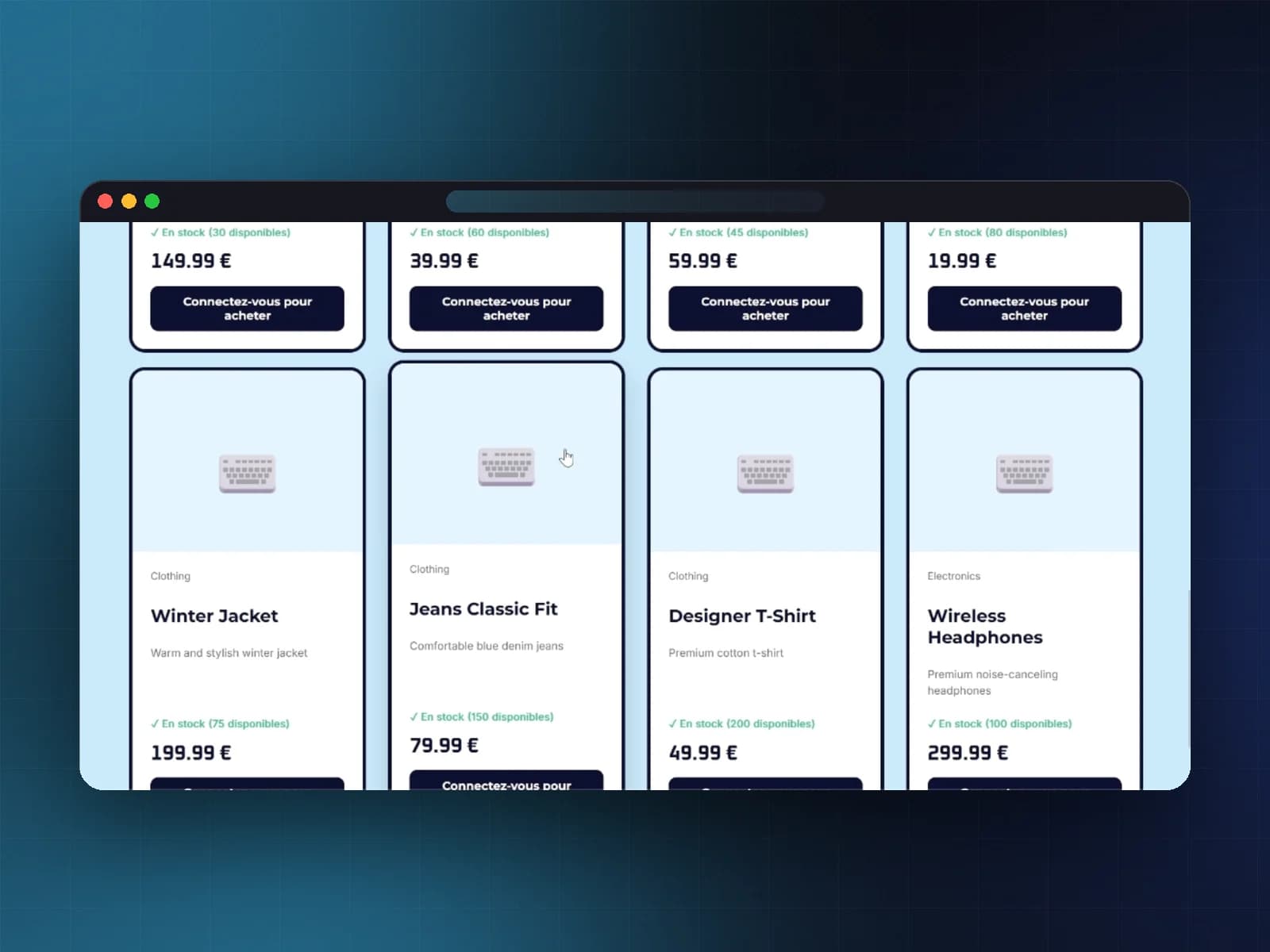Click the keyboard icon on Jeans Classic Fit card
The height and width of the screenshot is (952, 1270).
click(x=506, y=466)
